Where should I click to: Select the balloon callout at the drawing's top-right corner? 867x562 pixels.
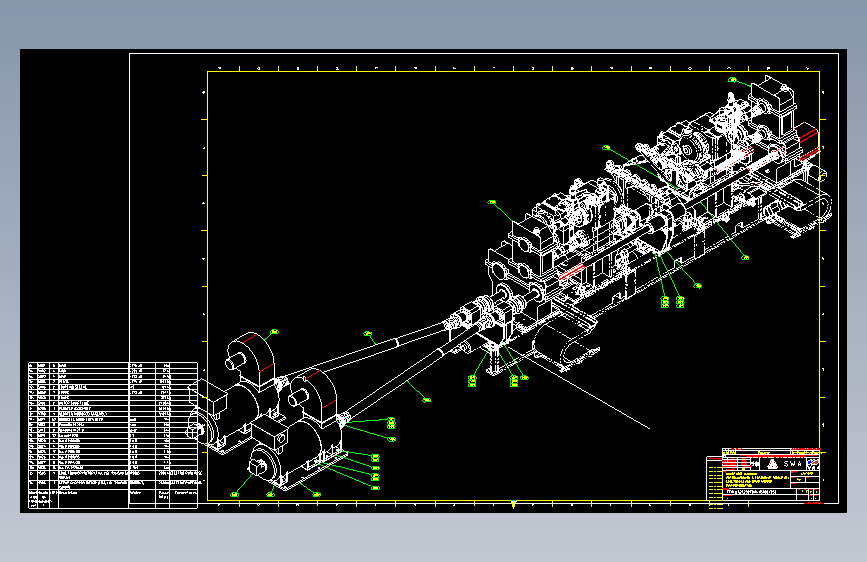(x=733, y=80)
